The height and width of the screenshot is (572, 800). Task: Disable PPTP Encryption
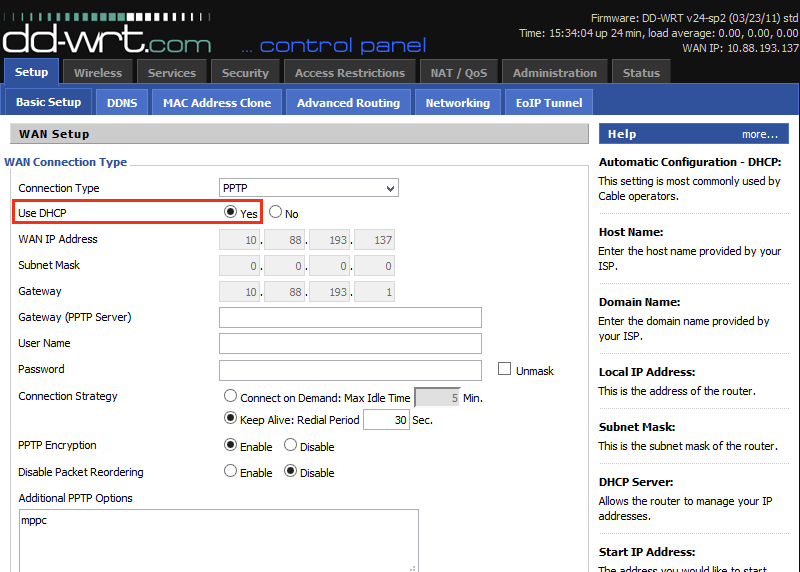pos(291,445)
